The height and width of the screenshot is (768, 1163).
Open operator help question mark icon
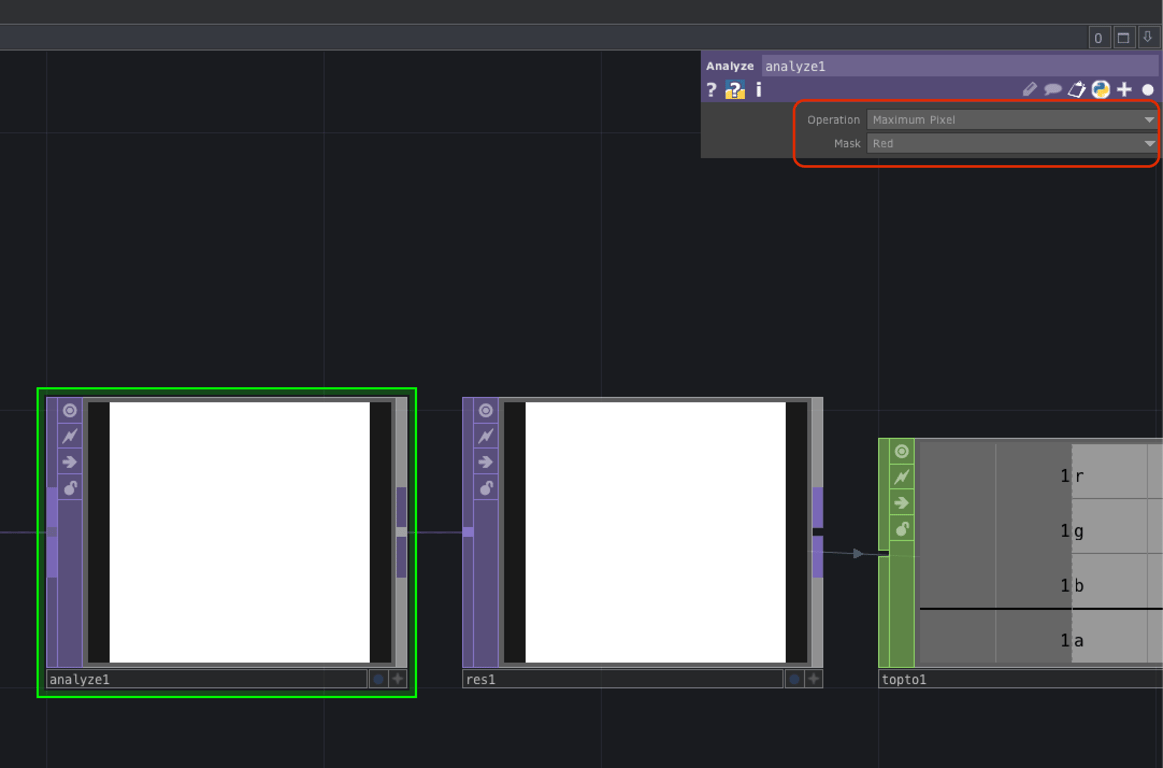(x=711, y=91)
